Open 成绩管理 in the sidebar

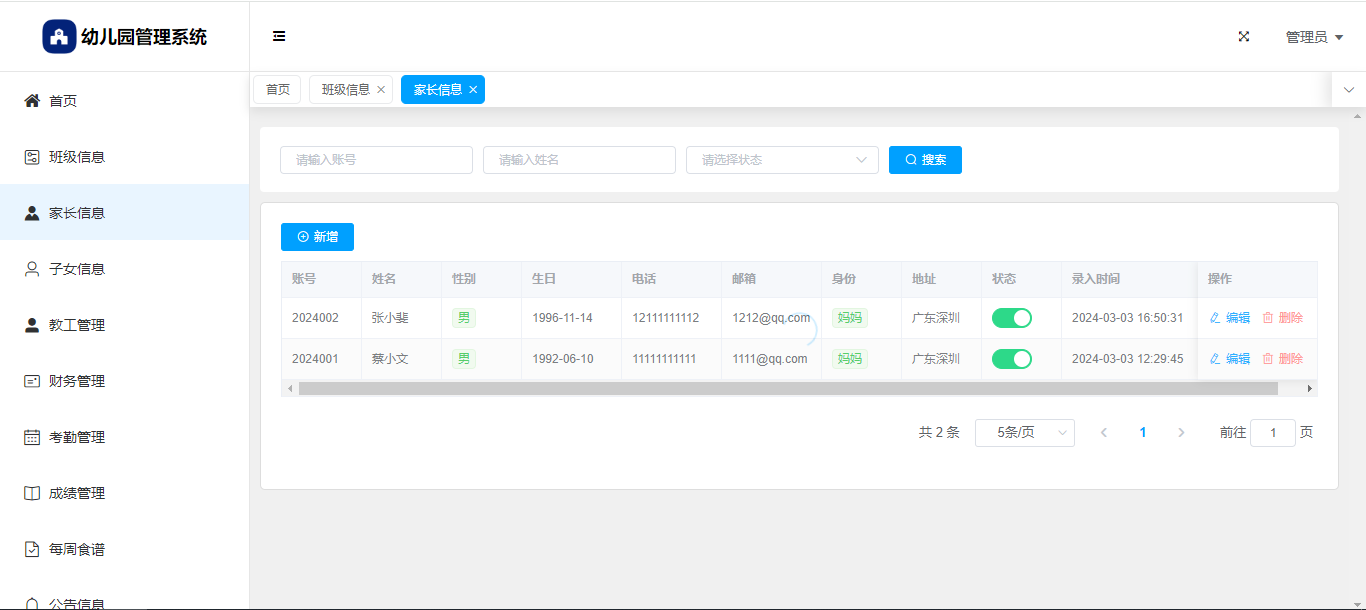click(76, 493)
